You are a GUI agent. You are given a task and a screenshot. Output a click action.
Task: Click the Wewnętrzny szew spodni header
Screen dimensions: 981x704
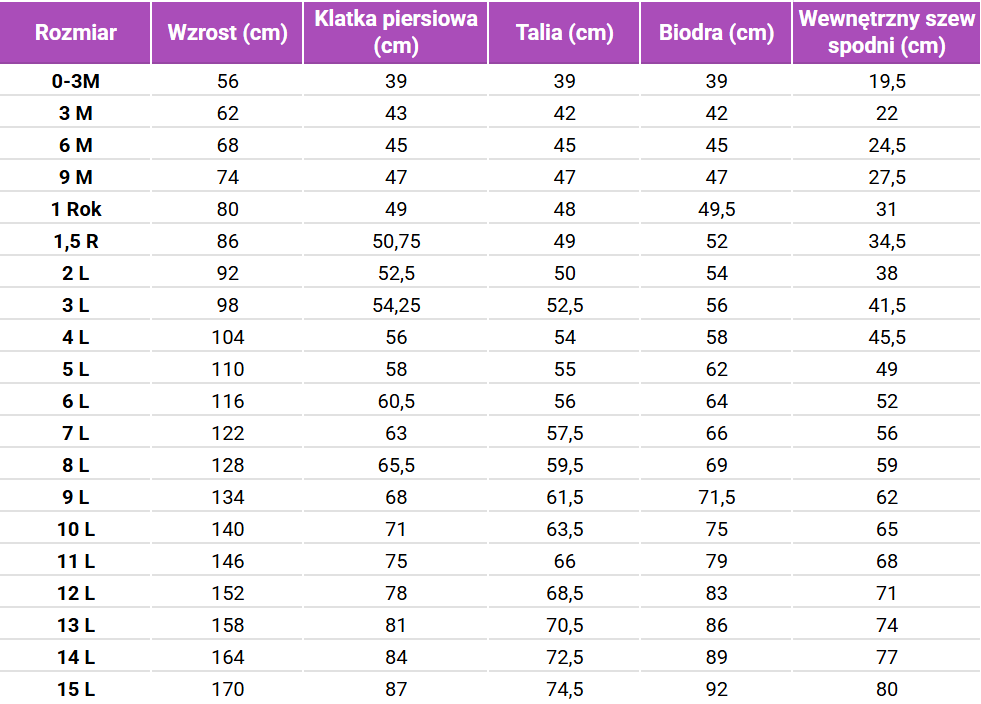[886, 33]
